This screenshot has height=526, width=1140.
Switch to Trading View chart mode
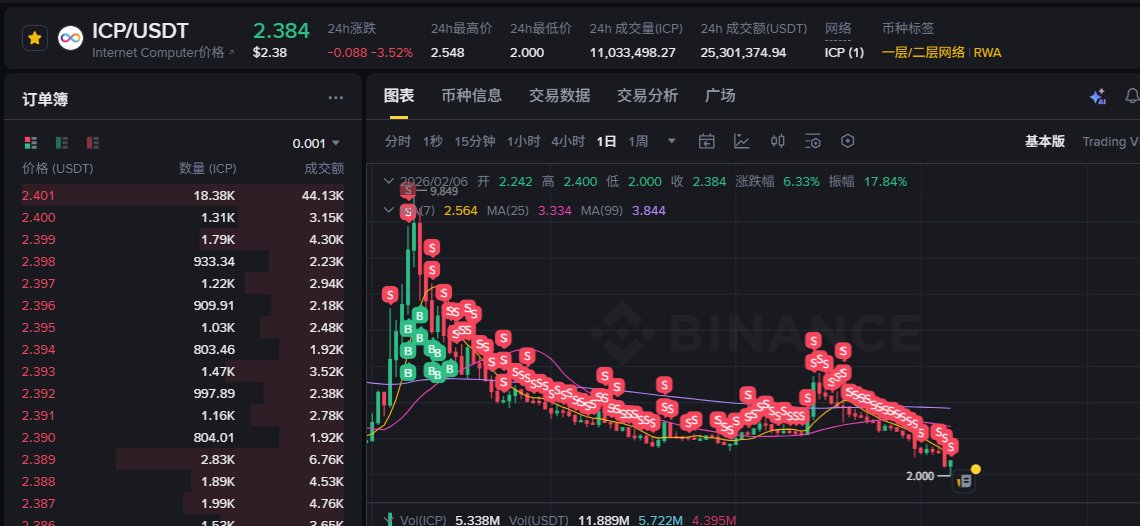[x=1111, y=142]
